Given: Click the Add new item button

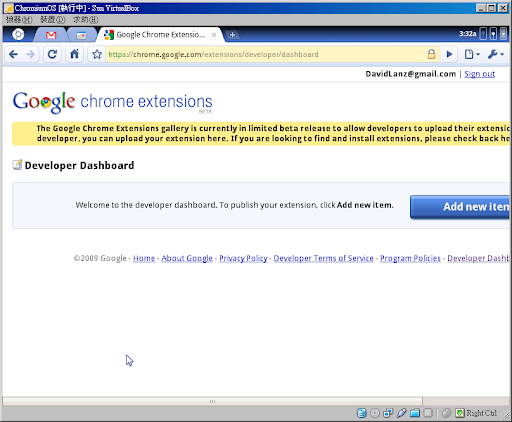Looking at the screenshot, I should (461, 207).
